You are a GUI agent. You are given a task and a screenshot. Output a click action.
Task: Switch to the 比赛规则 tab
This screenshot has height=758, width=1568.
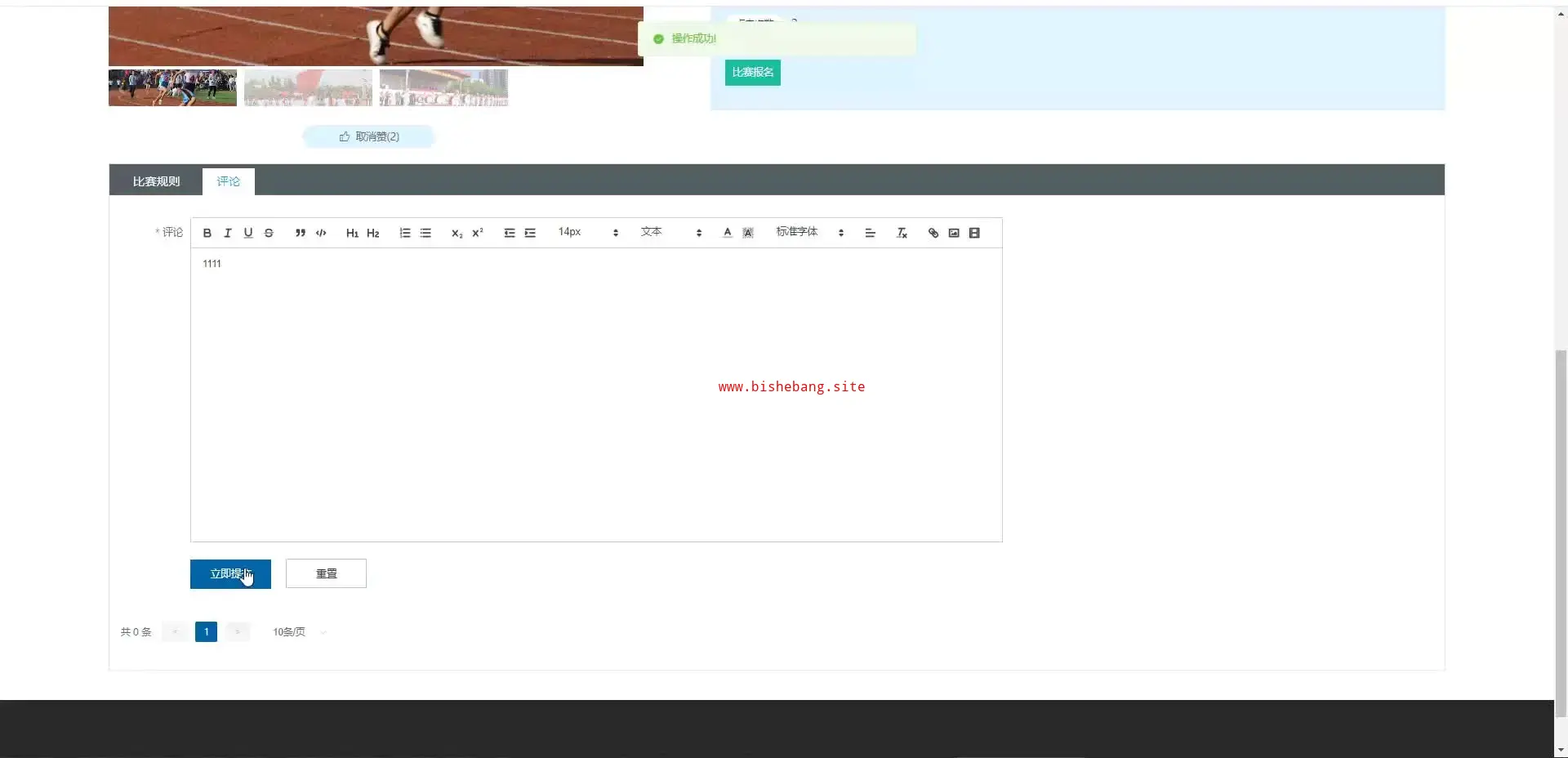click(x=156, y=181)
